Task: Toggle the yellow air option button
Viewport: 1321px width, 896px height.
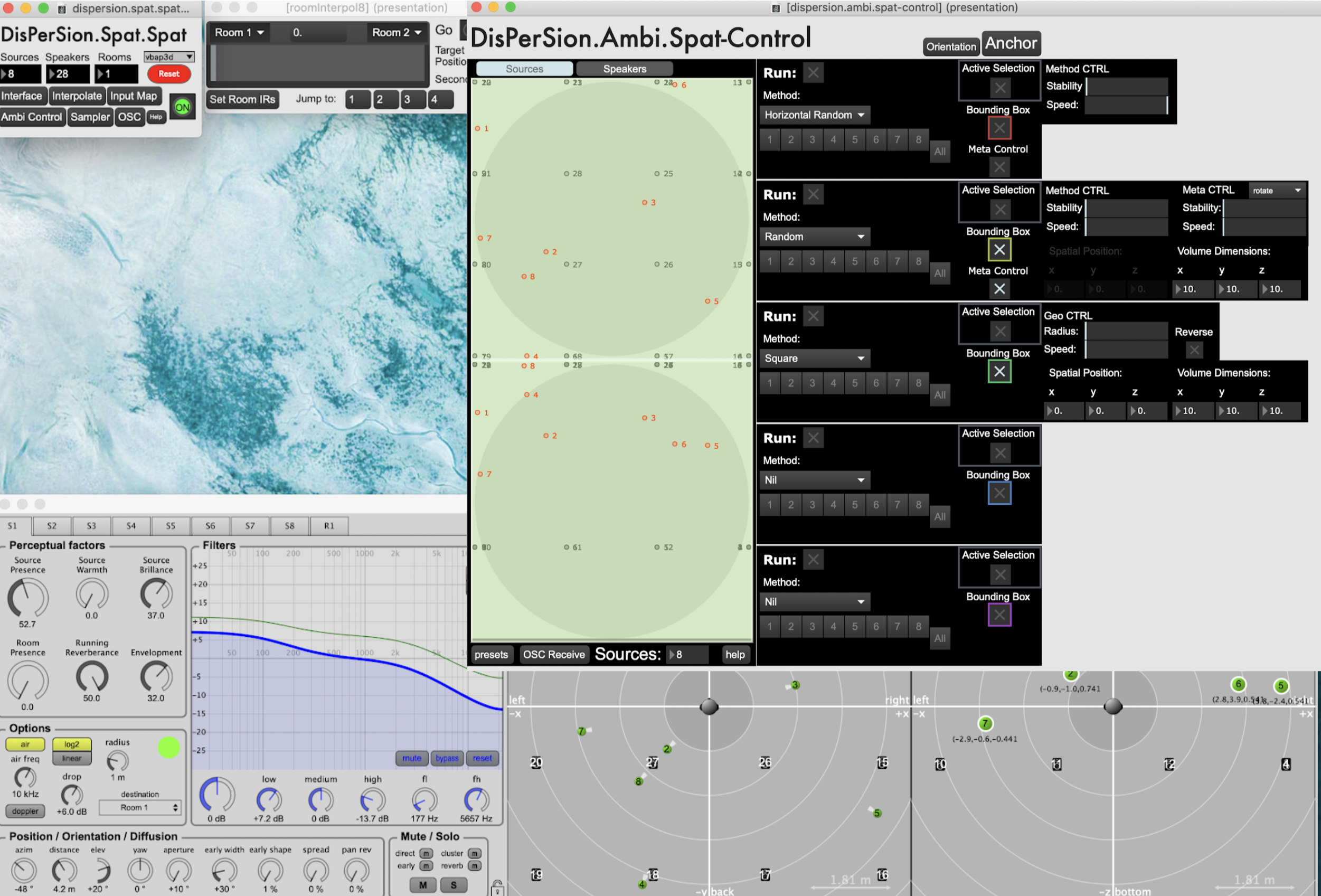Action: tap(25, 744)
